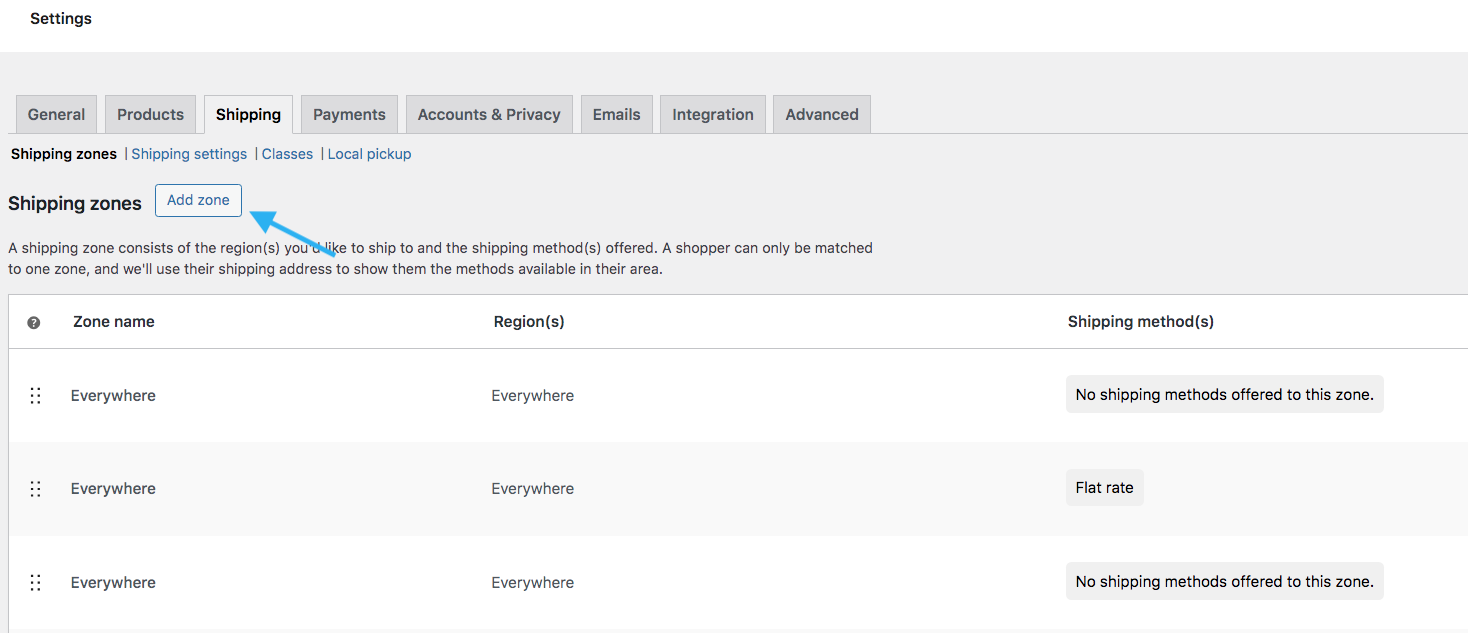Open the Payments tab

point(349,114)
